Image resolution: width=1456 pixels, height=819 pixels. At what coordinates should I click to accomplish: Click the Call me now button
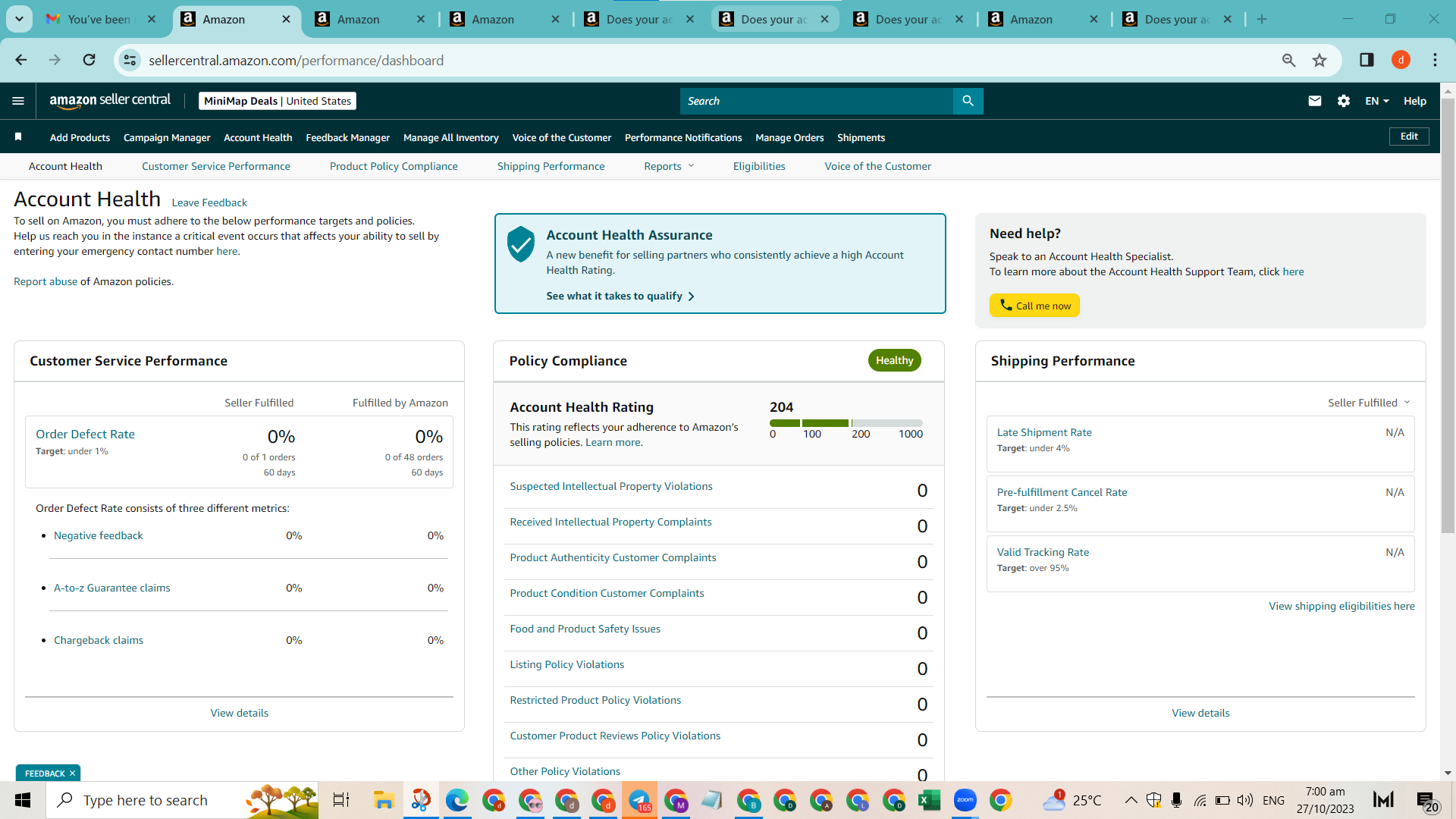click(1034, 306)
